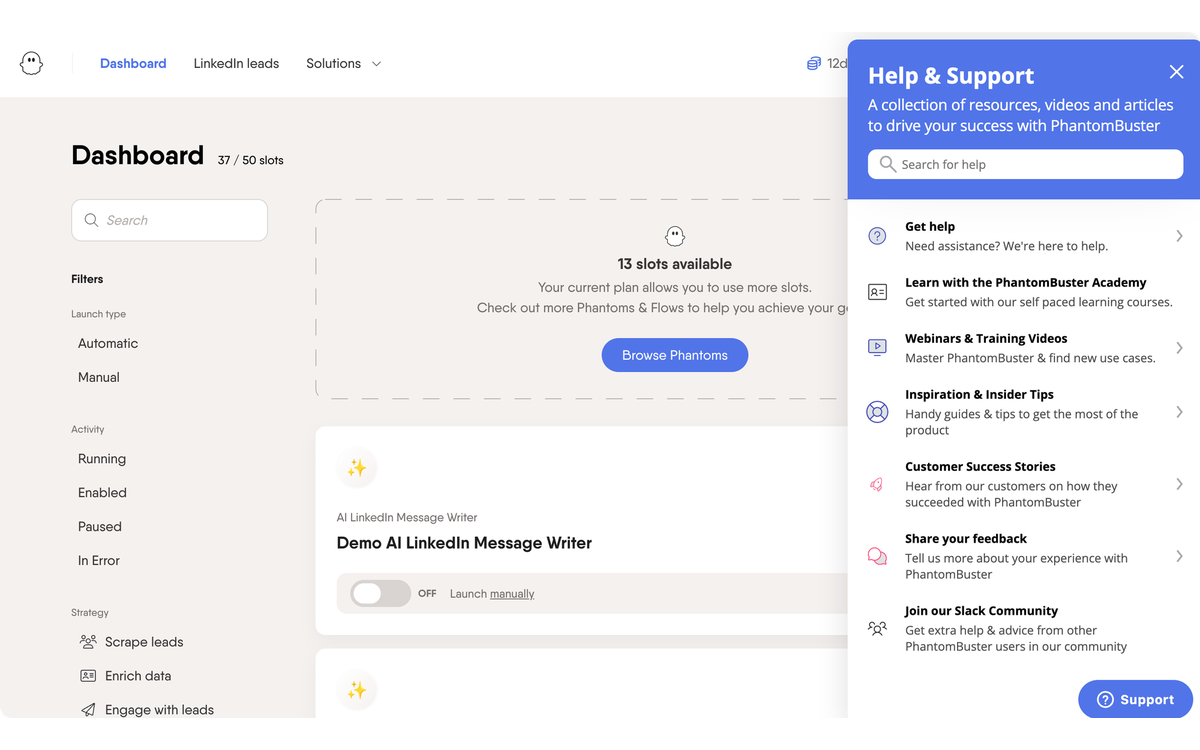Click the 'manually' launch link
This screenshot has width=1200, height=750.
tap(512, 594)
